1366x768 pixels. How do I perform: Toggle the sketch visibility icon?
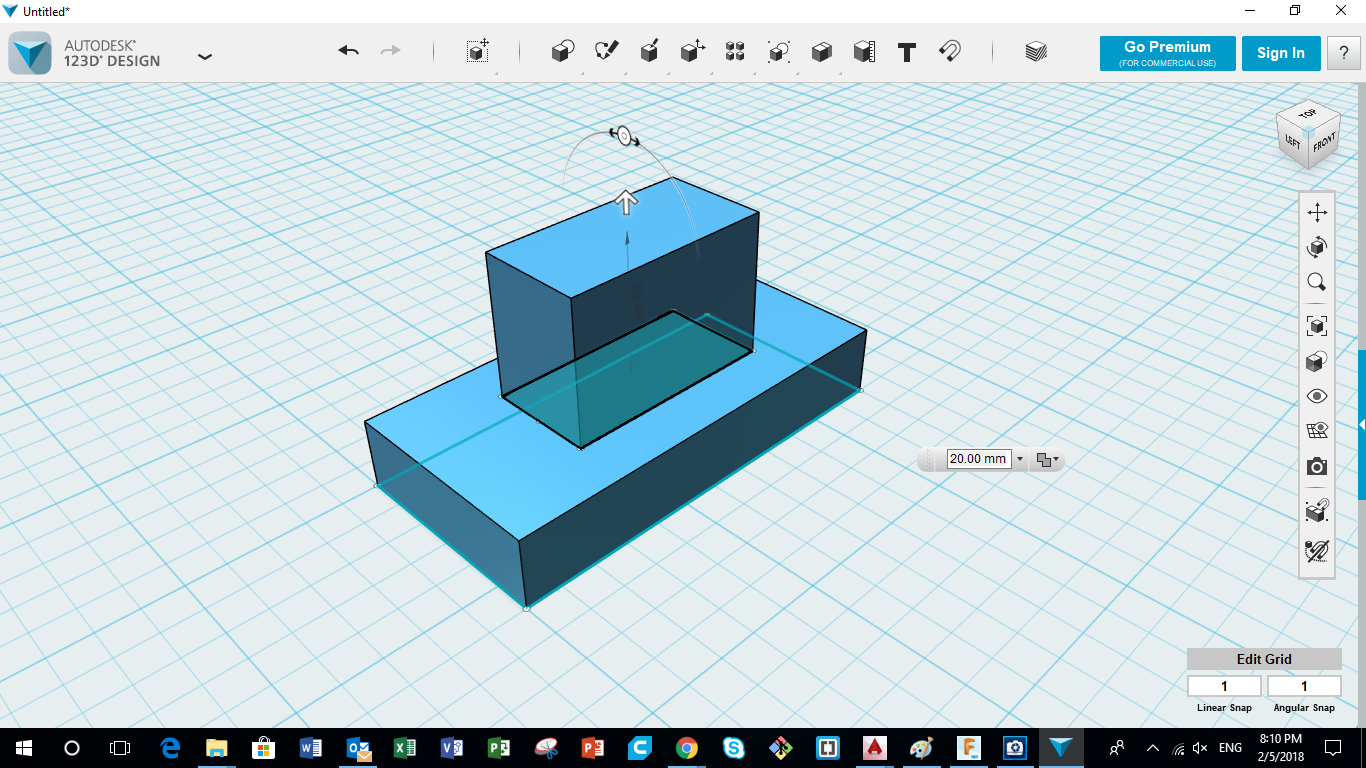pos(1317,550)
